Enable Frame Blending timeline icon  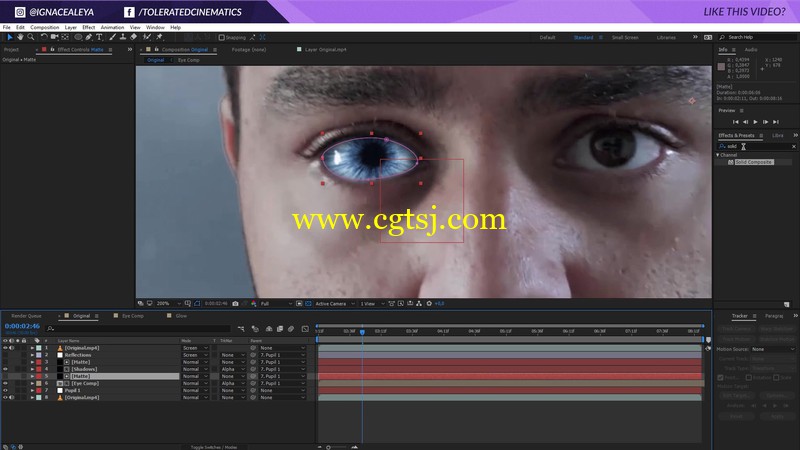click(x=280, y=329)
